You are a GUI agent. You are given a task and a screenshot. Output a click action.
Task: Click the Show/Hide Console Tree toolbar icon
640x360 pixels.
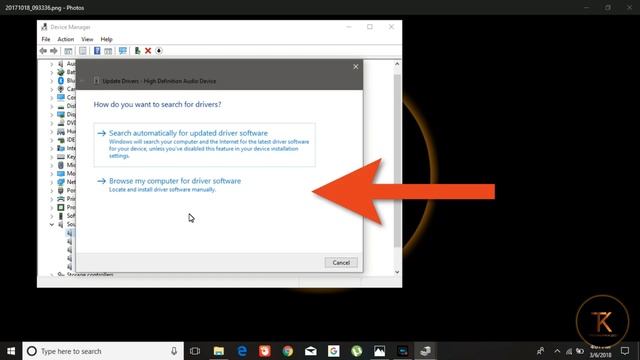(x=68, y=51)
